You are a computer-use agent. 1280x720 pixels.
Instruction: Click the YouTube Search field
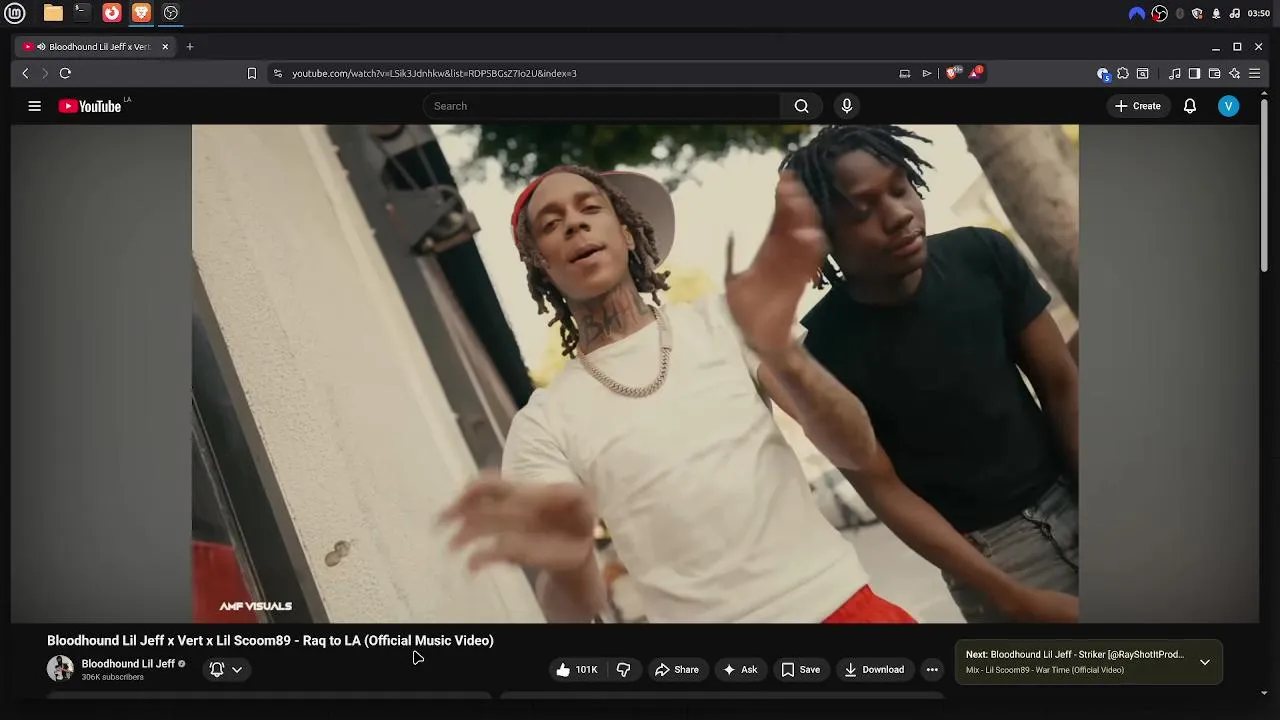(602, 106)
